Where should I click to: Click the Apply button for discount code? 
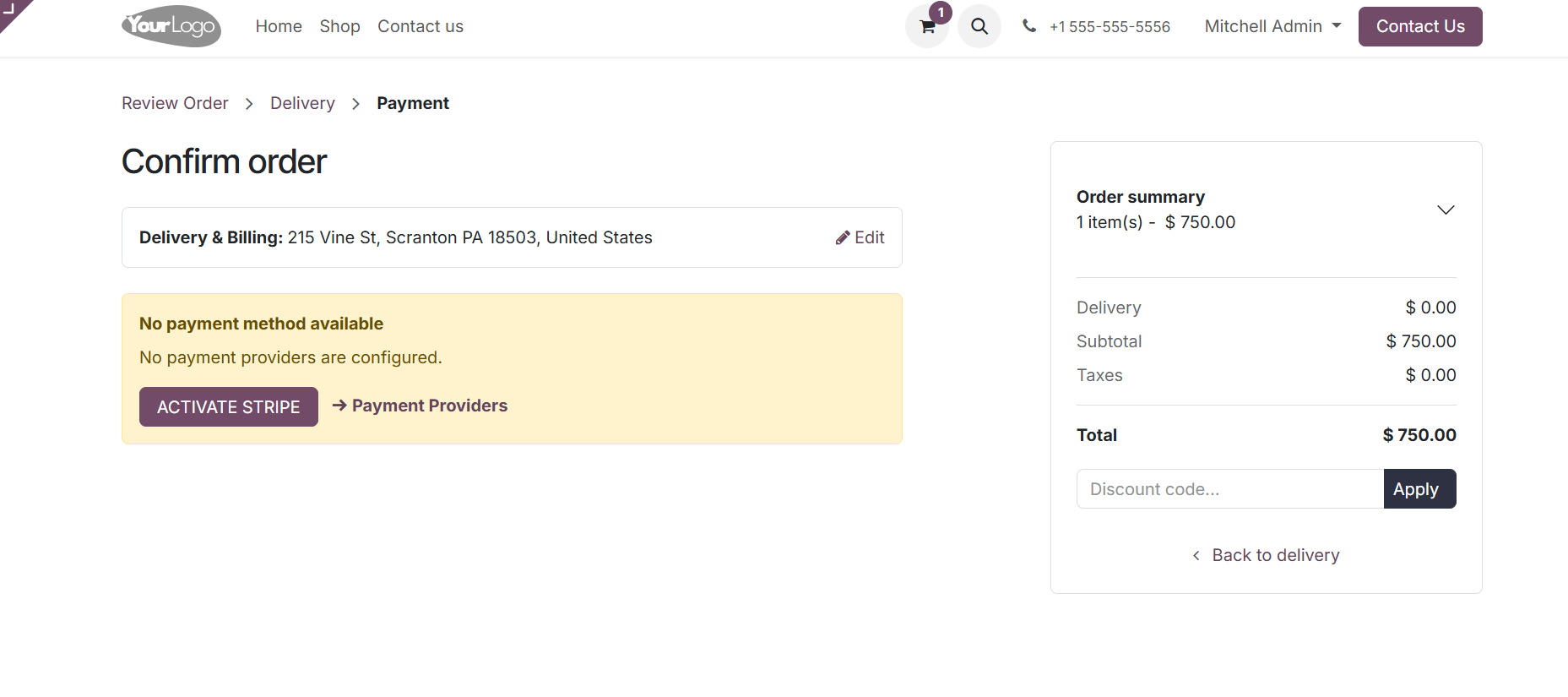coord(1419,488)
